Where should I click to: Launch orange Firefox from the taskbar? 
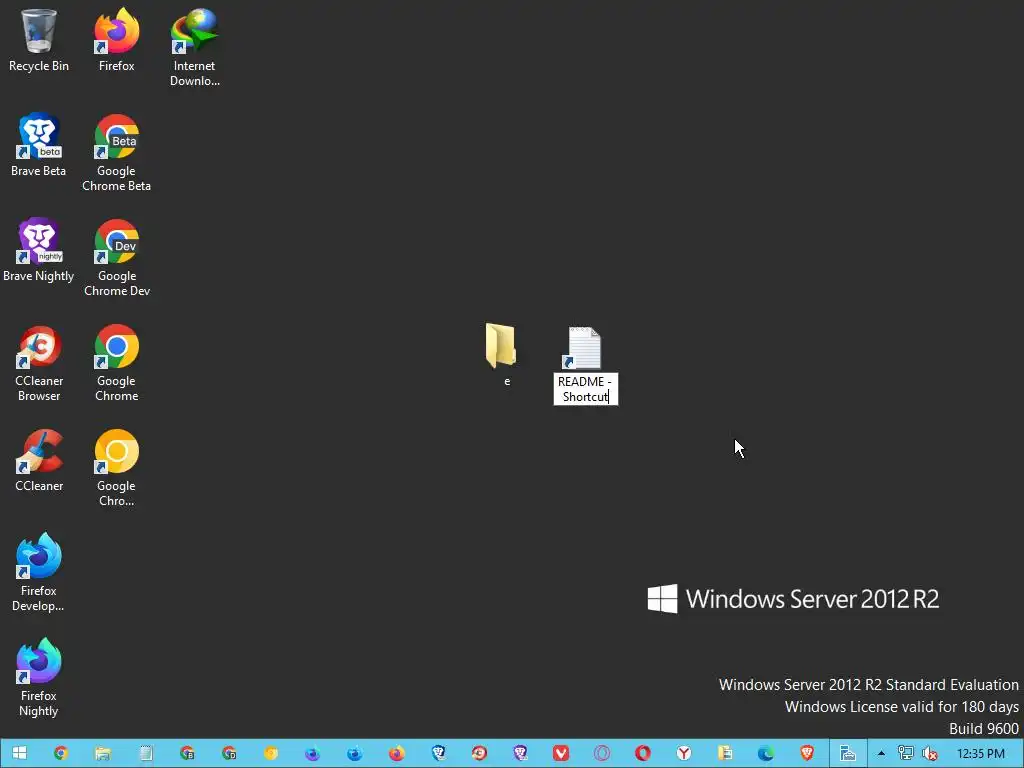[x=396, y=754]
